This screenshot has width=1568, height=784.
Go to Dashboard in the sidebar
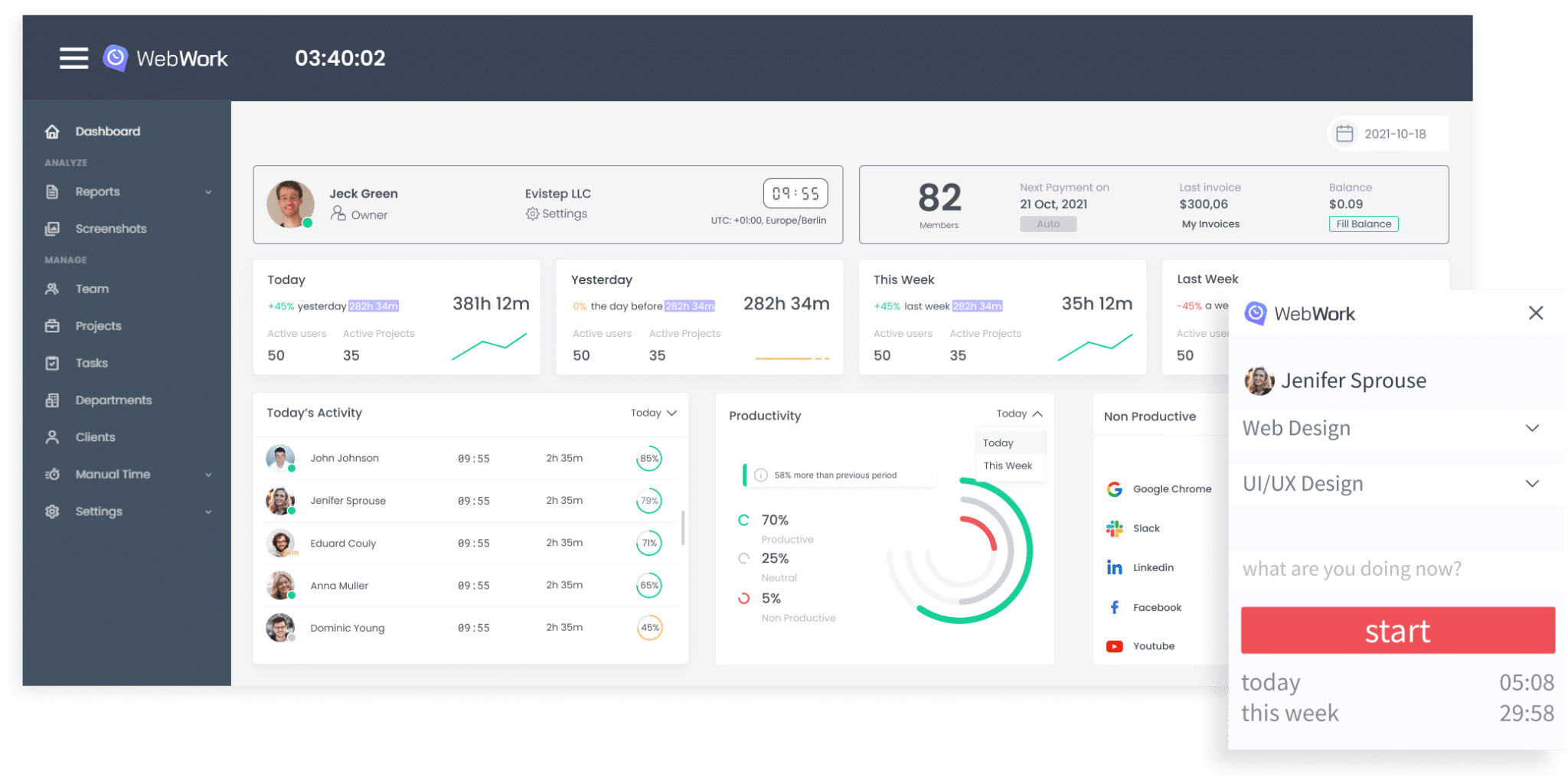[107, 132]
